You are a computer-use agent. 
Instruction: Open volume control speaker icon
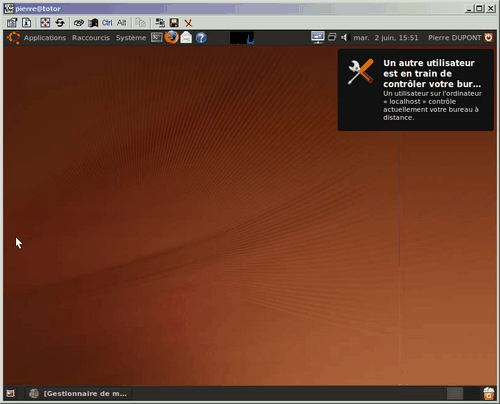click(x=344, y=38)
